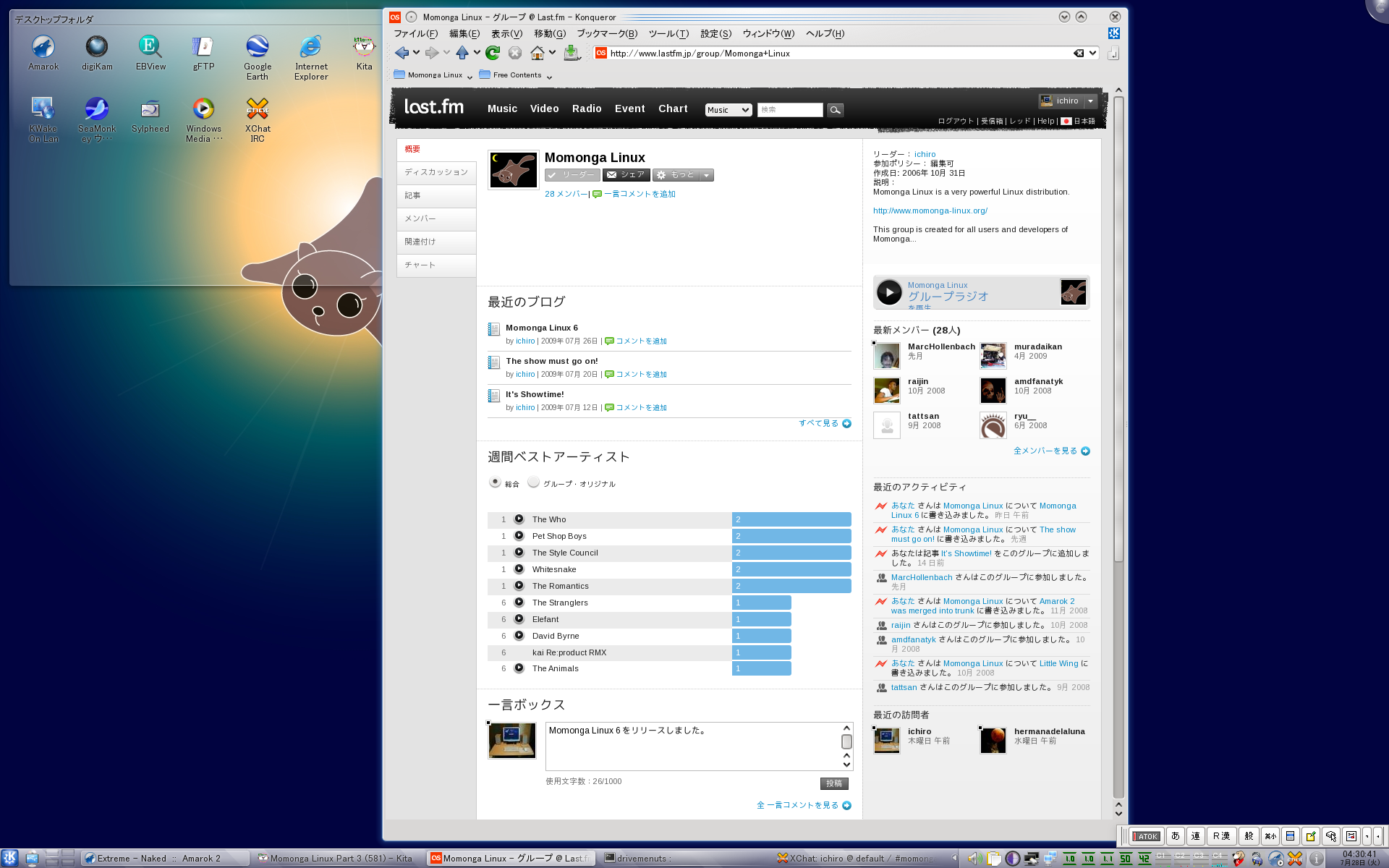Open the ブックマーク(B) menu
1389x868 pixels.
click(x=607, y=33)
